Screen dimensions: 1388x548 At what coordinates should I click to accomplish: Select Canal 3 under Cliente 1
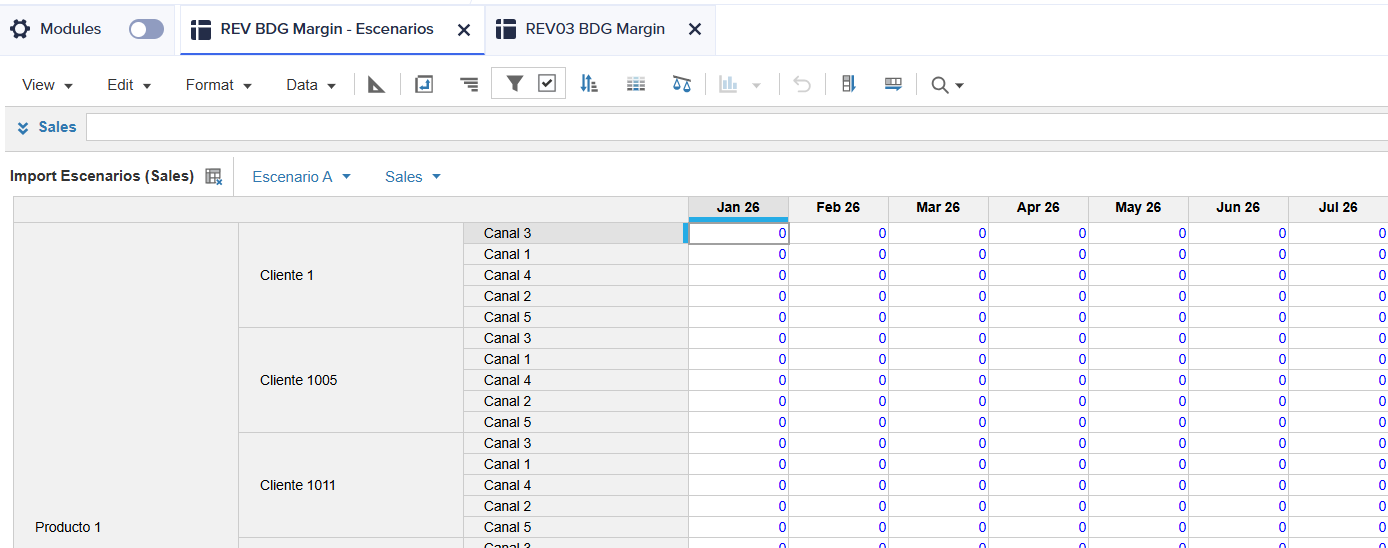pyautogui.click(x=576, y=233)
